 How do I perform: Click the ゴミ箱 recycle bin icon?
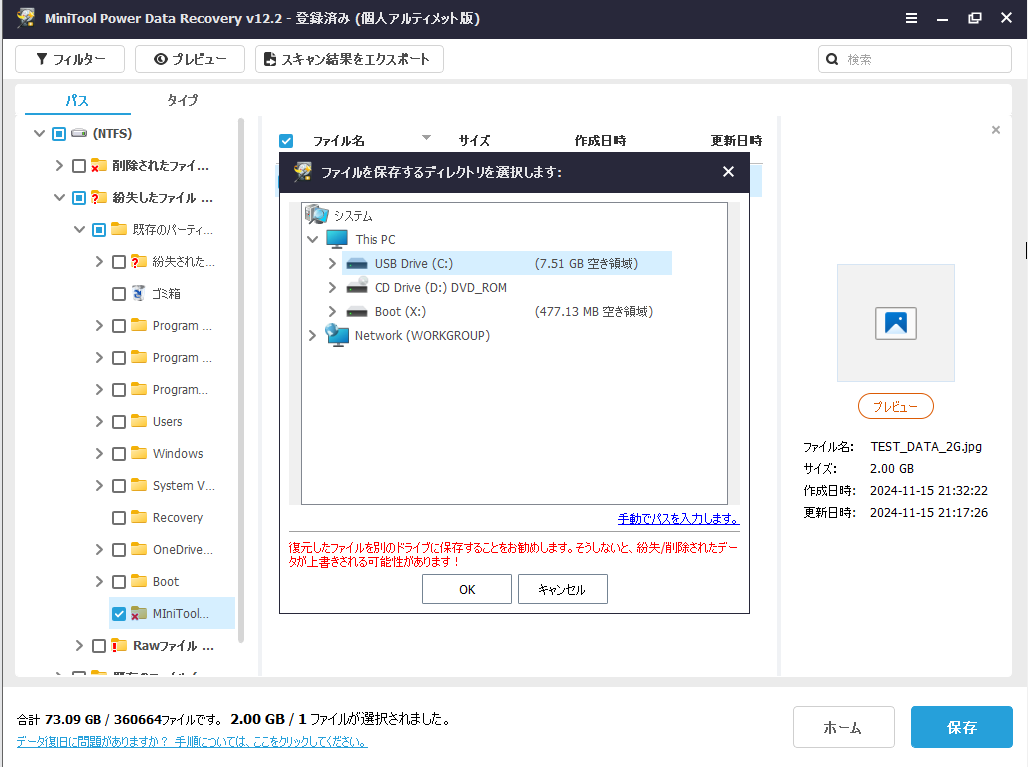(138, 293)
